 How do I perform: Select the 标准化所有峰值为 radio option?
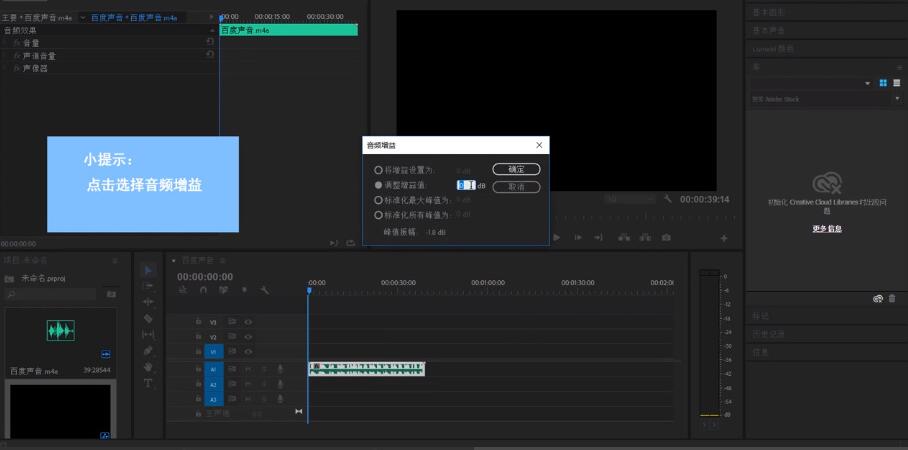[x=378, y=215]
